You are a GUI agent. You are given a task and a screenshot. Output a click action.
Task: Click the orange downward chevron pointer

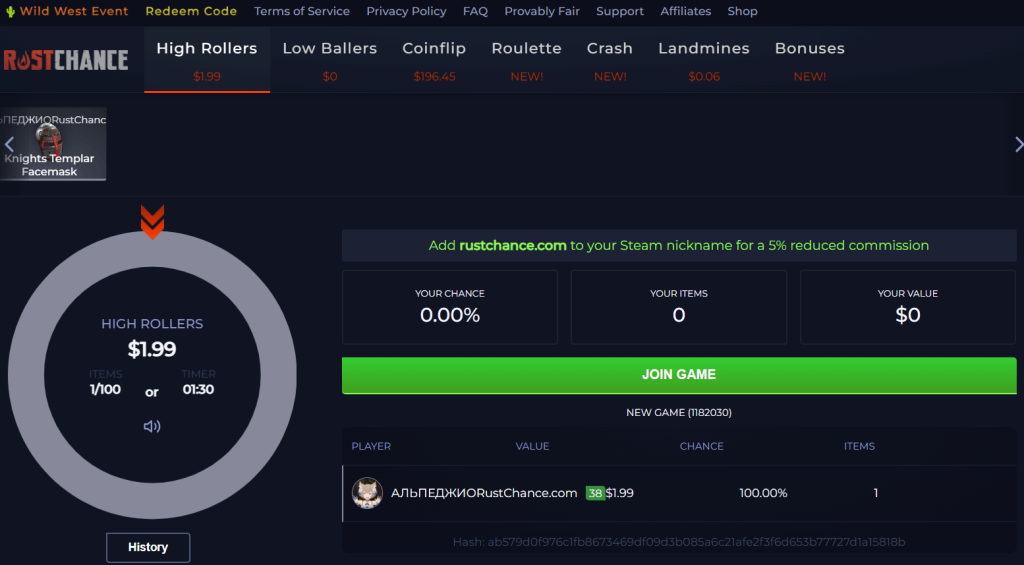[x=152, y=222]
